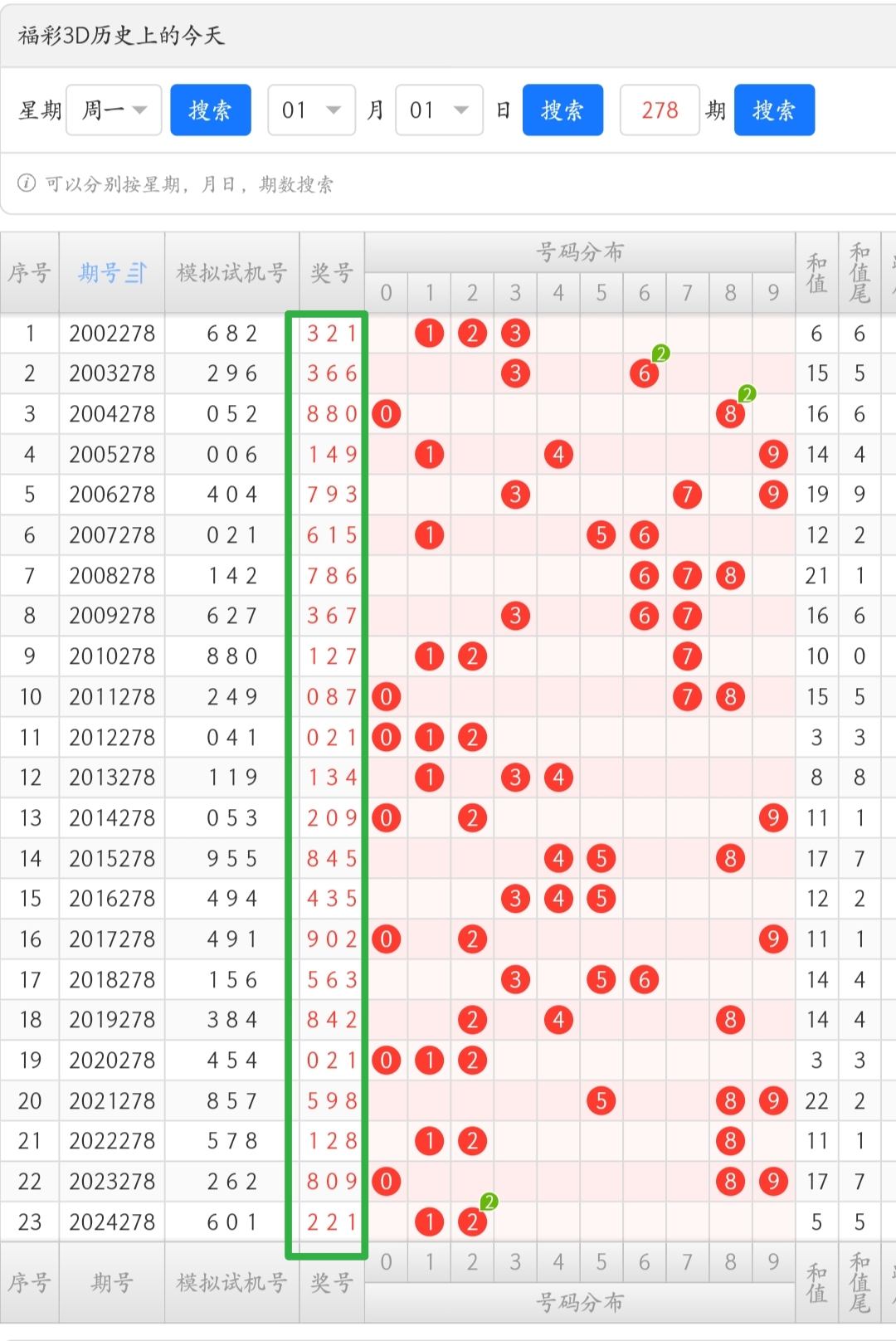Open the weekday dropdown showing 周一

point(114,110)
